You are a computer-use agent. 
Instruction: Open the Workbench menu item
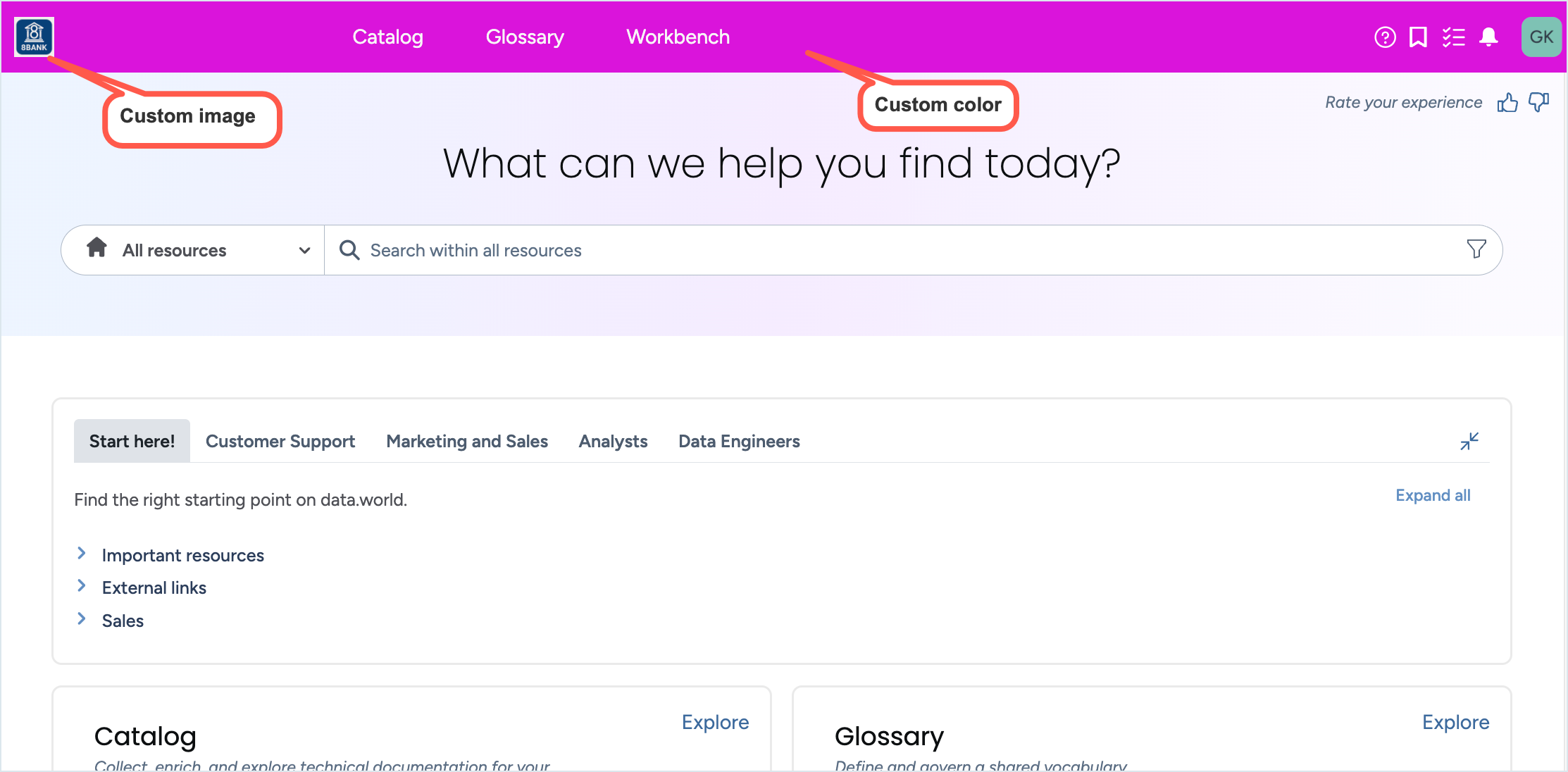pos(678,37)
